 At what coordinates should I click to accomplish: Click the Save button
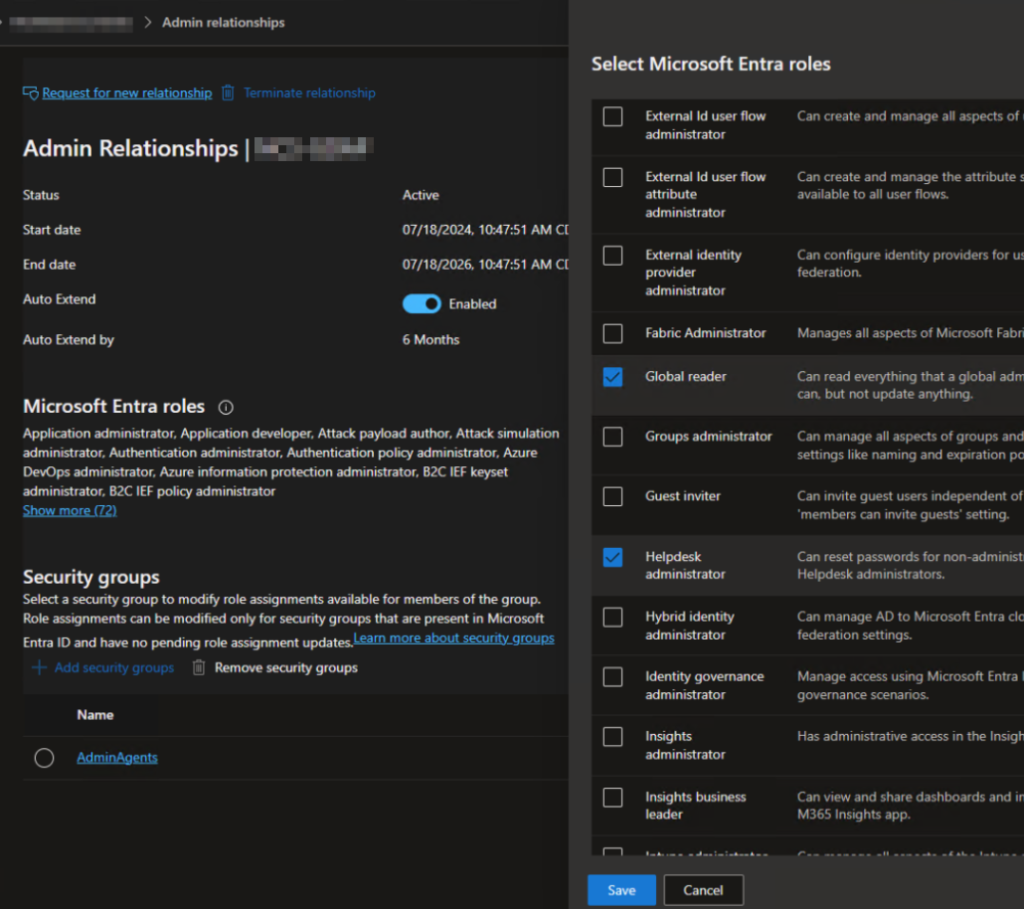pyautogui.click(x=621, y=890)
